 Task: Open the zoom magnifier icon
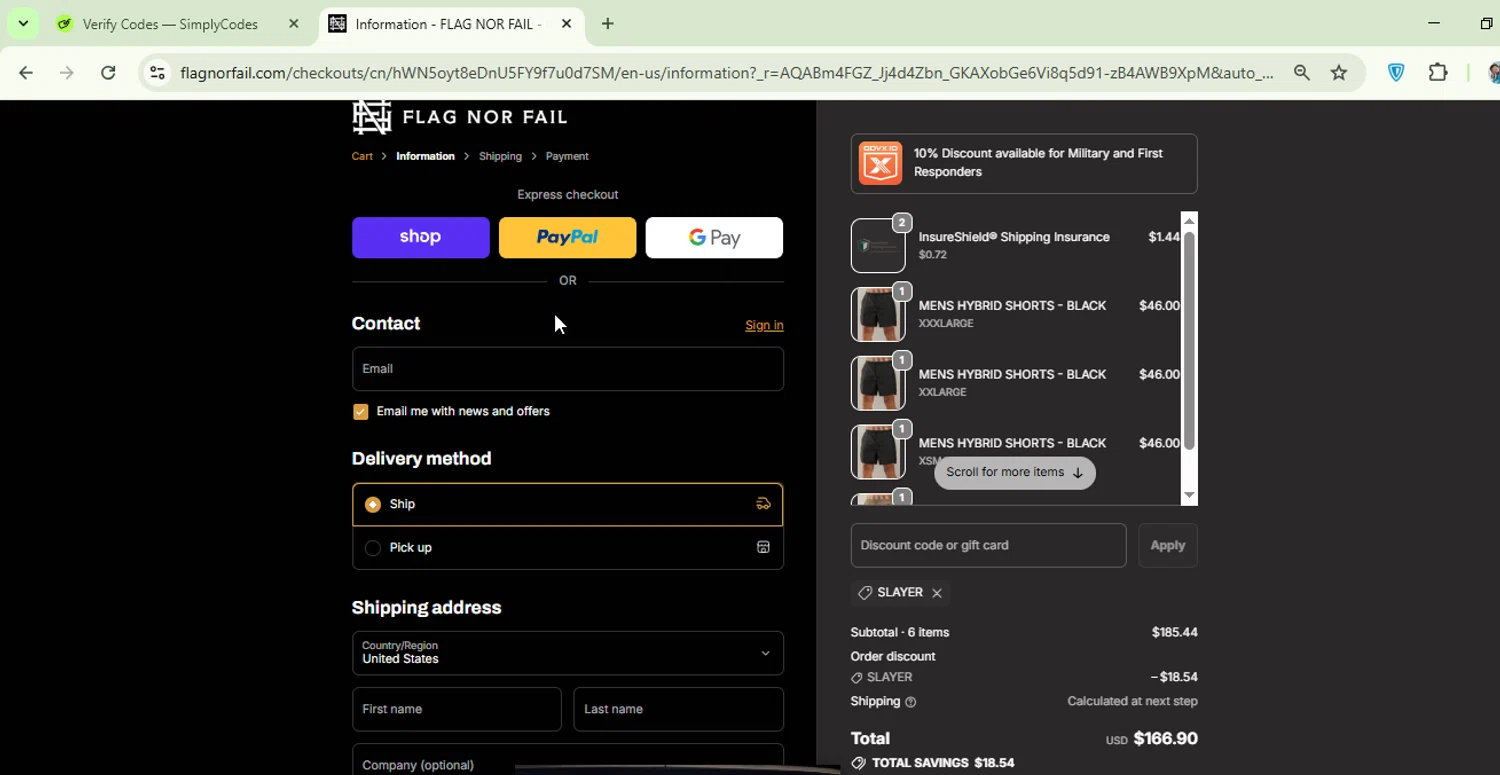[x=1301, y=73]
